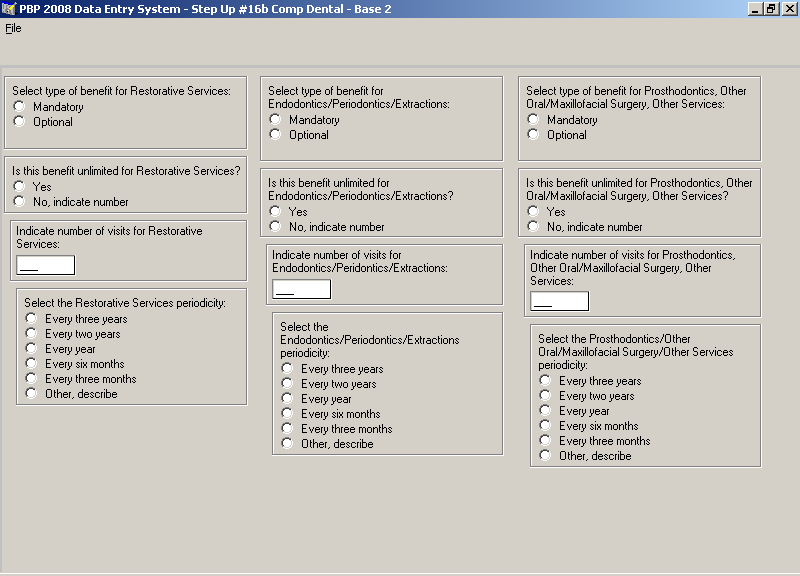
Task: Close the PBP 2008 Data Entry System window
Action: coord(789,9)
